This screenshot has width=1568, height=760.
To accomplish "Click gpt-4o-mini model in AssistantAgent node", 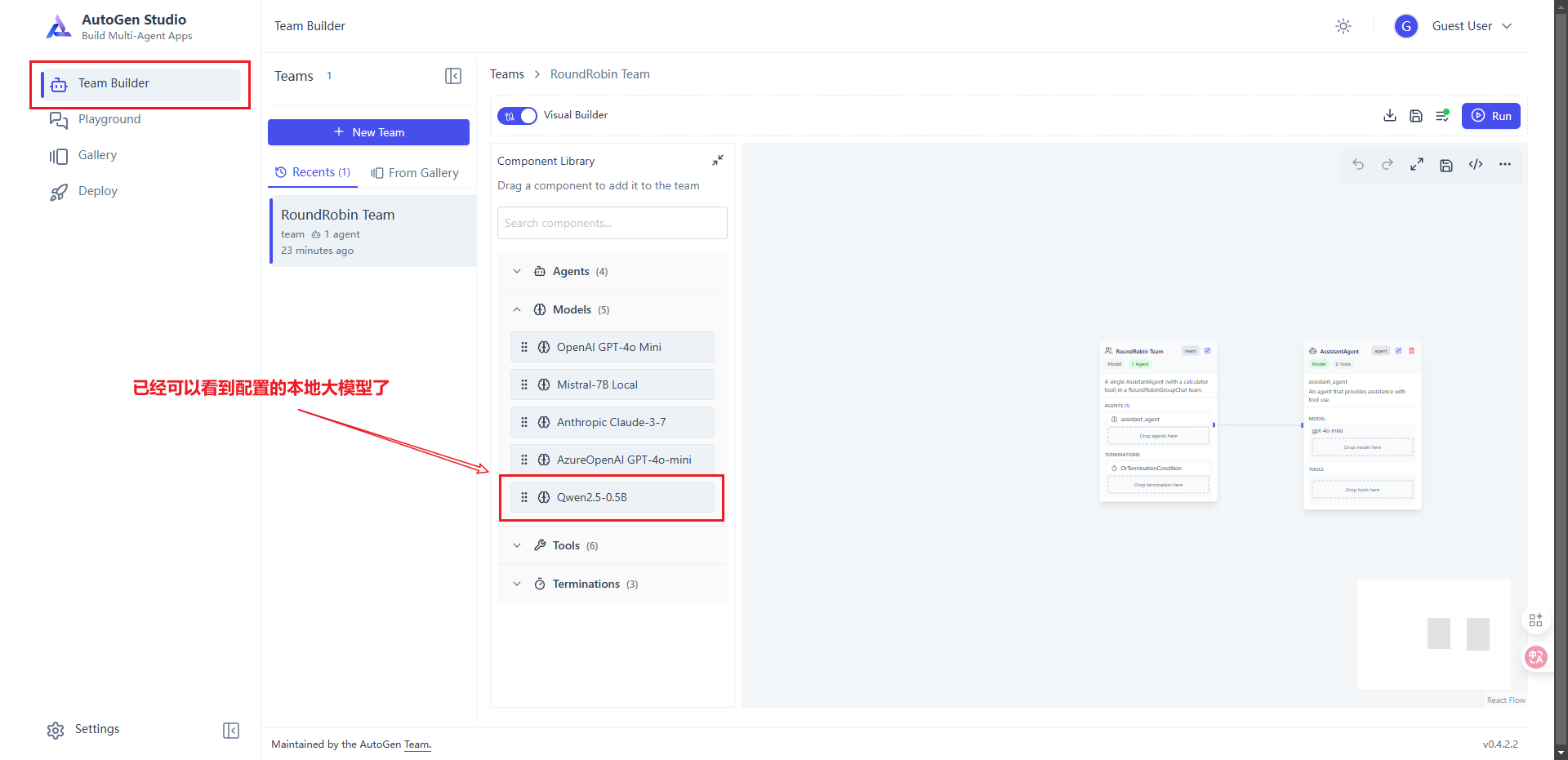I will [x=1327, y=431].
